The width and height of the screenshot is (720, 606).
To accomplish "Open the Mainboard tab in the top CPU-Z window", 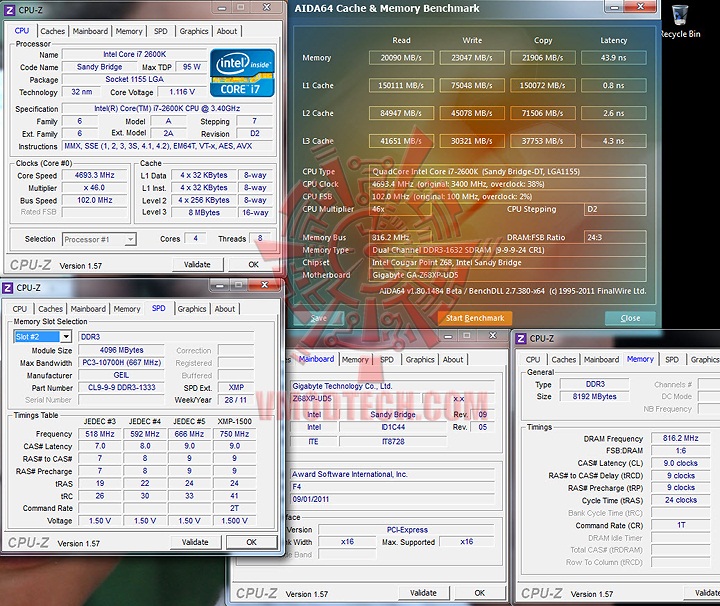I will tap(90, 31).
